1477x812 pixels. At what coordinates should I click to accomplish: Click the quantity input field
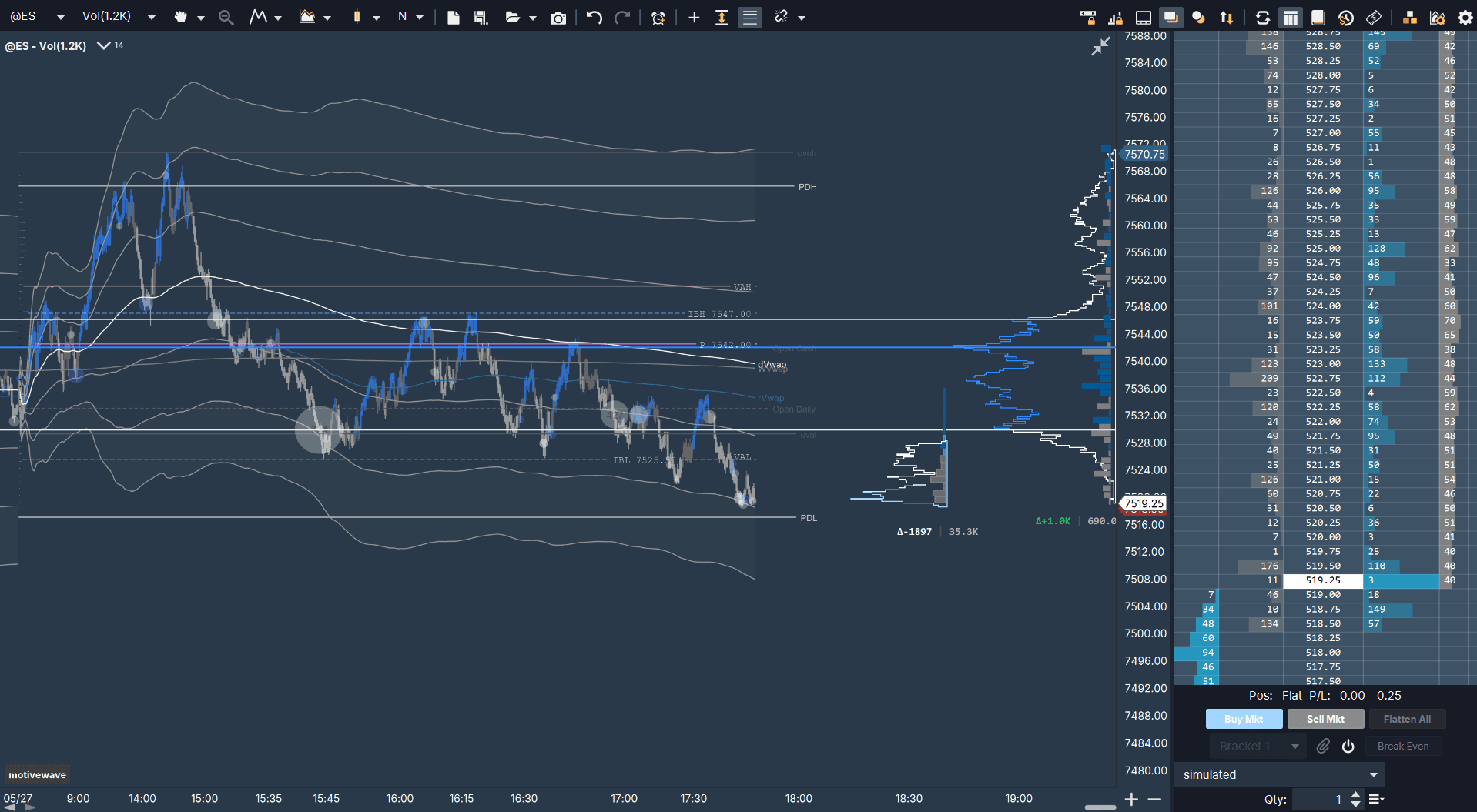tap(1320, 799)
